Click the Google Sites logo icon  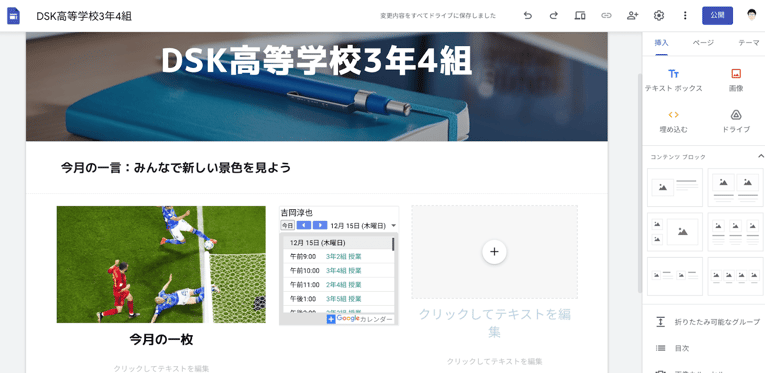[x=14, y=16]
